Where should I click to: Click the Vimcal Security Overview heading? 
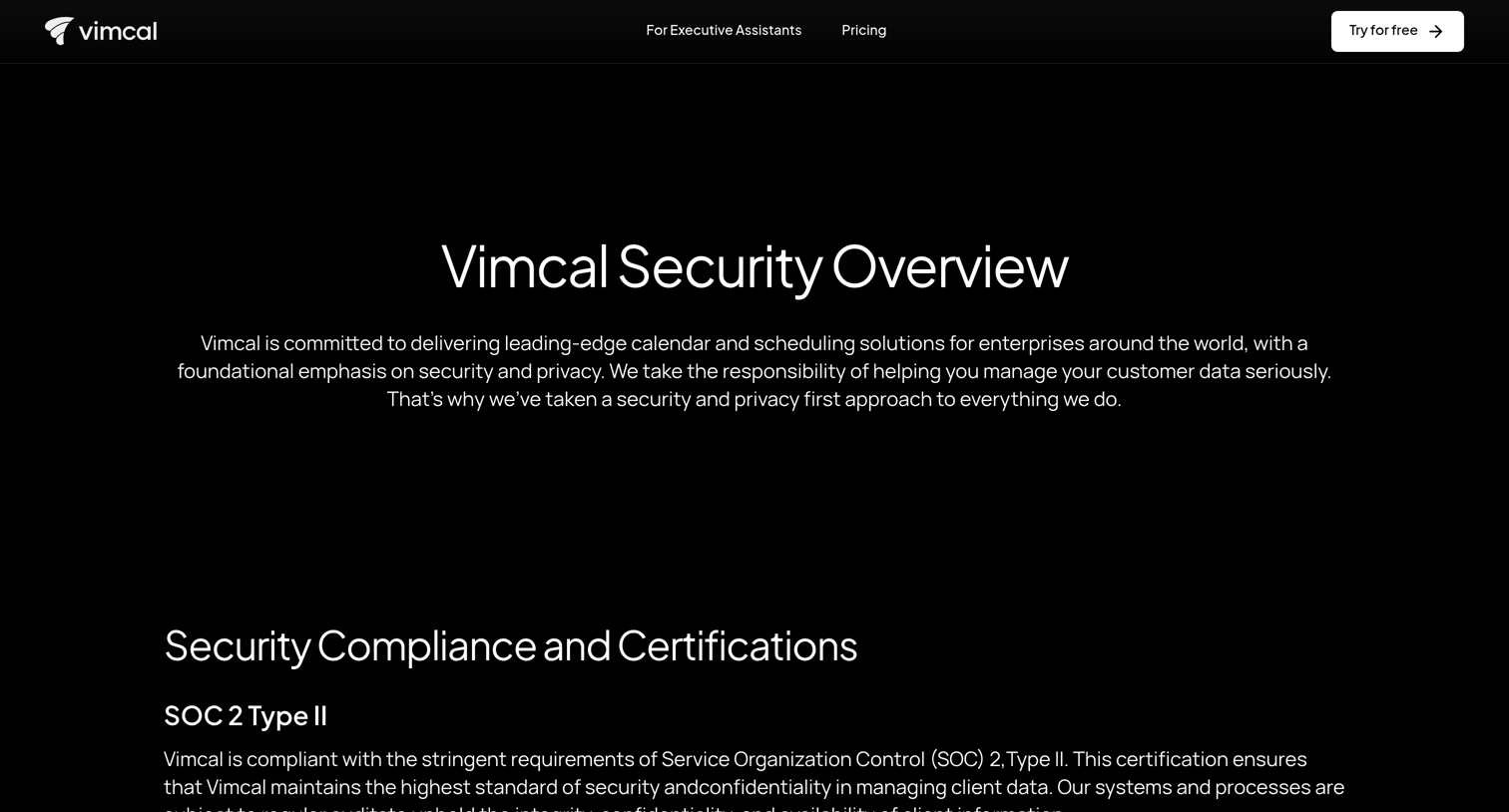[x=754, y=266]
